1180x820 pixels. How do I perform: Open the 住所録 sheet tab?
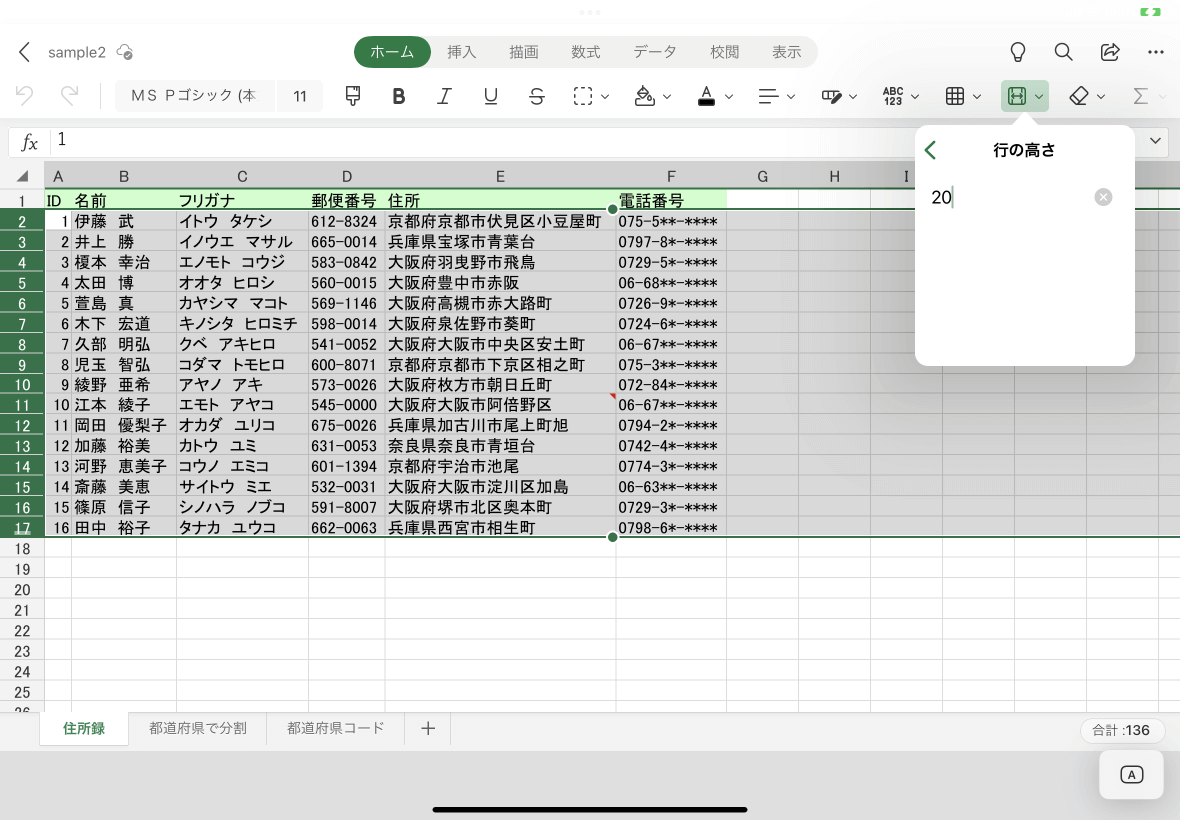click(x=84, y=728)
